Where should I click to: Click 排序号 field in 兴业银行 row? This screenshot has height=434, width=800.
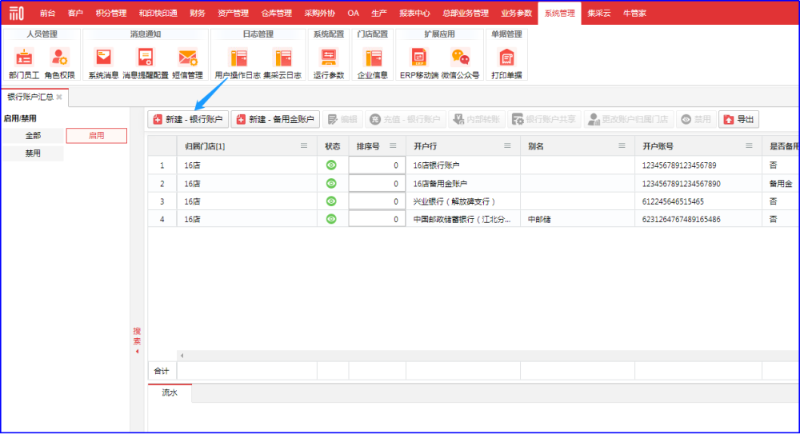(x=377, y=201)
